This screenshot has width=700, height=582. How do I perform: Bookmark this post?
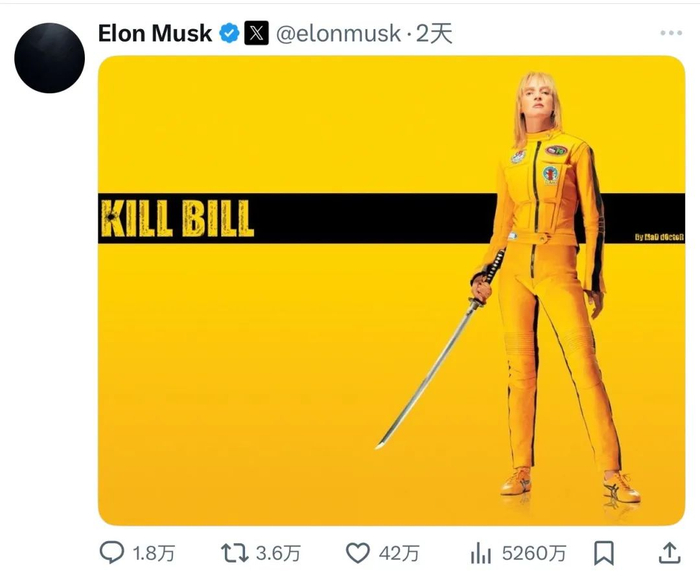click(604, 552)
